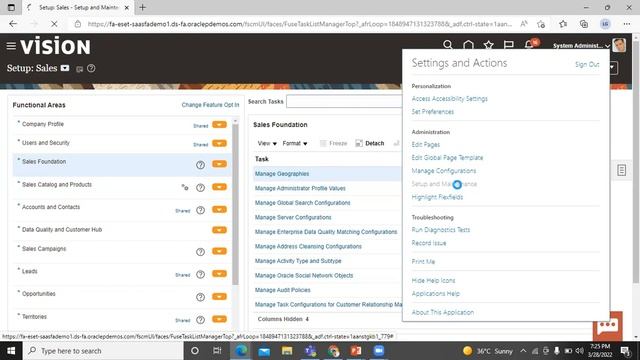
Task: Open the Manage Geographies task
Action: 282,173
